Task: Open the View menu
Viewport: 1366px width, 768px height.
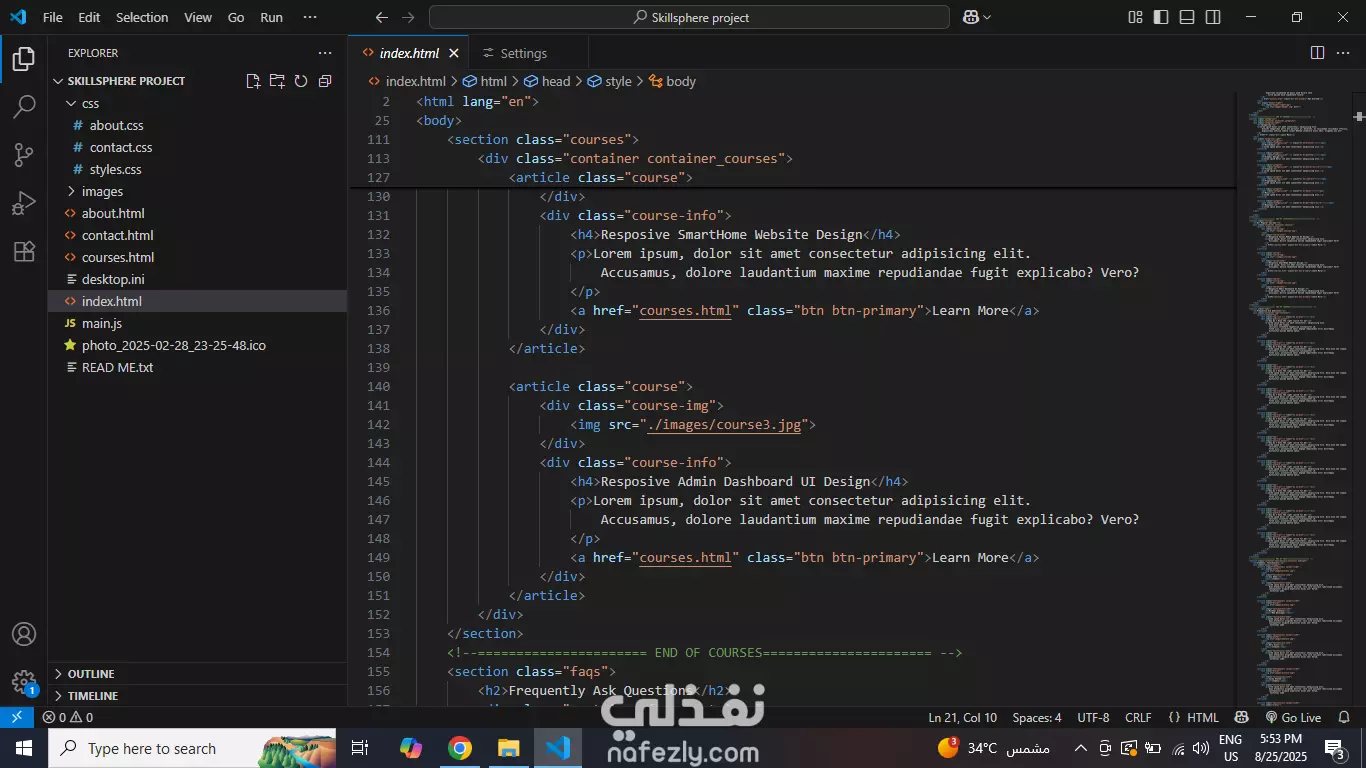Action: (x=198, y=17)
